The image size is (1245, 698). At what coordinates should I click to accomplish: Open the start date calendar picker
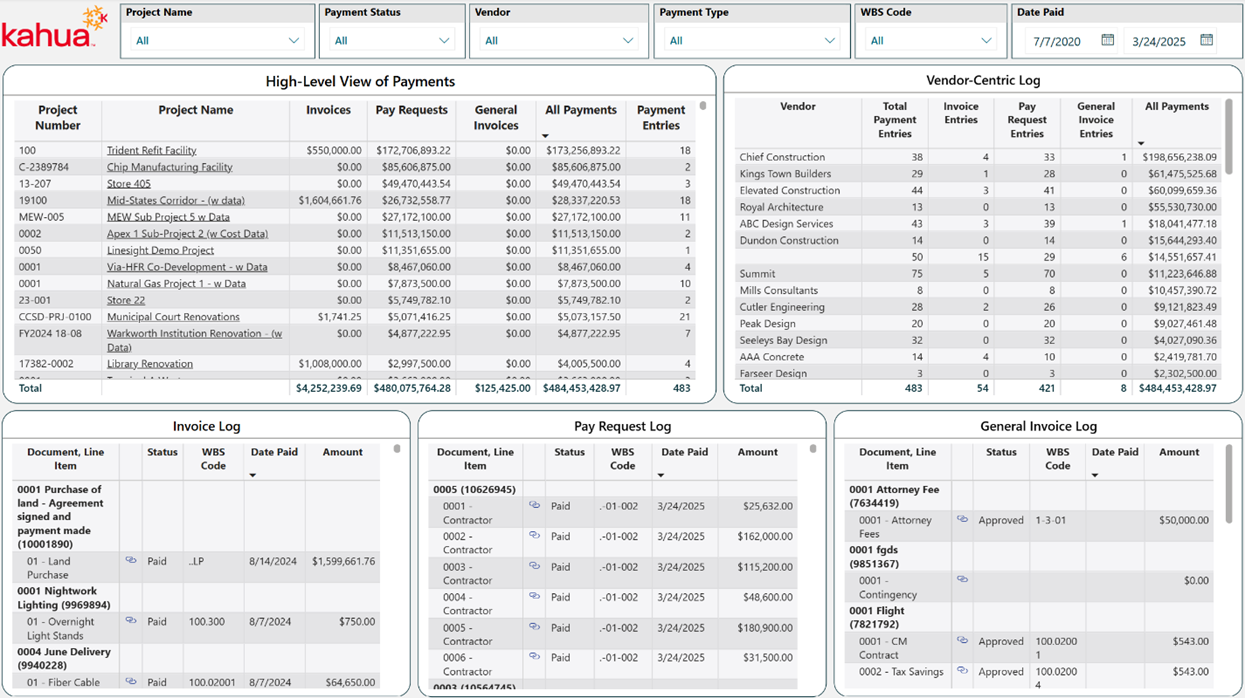coord(1107,41)
